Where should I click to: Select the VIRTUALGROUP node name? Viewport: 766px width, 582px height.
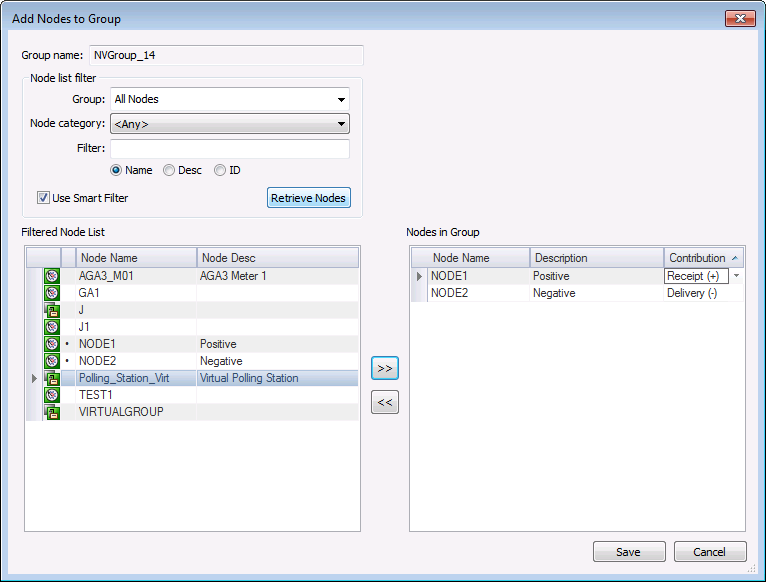click(121, 412)
